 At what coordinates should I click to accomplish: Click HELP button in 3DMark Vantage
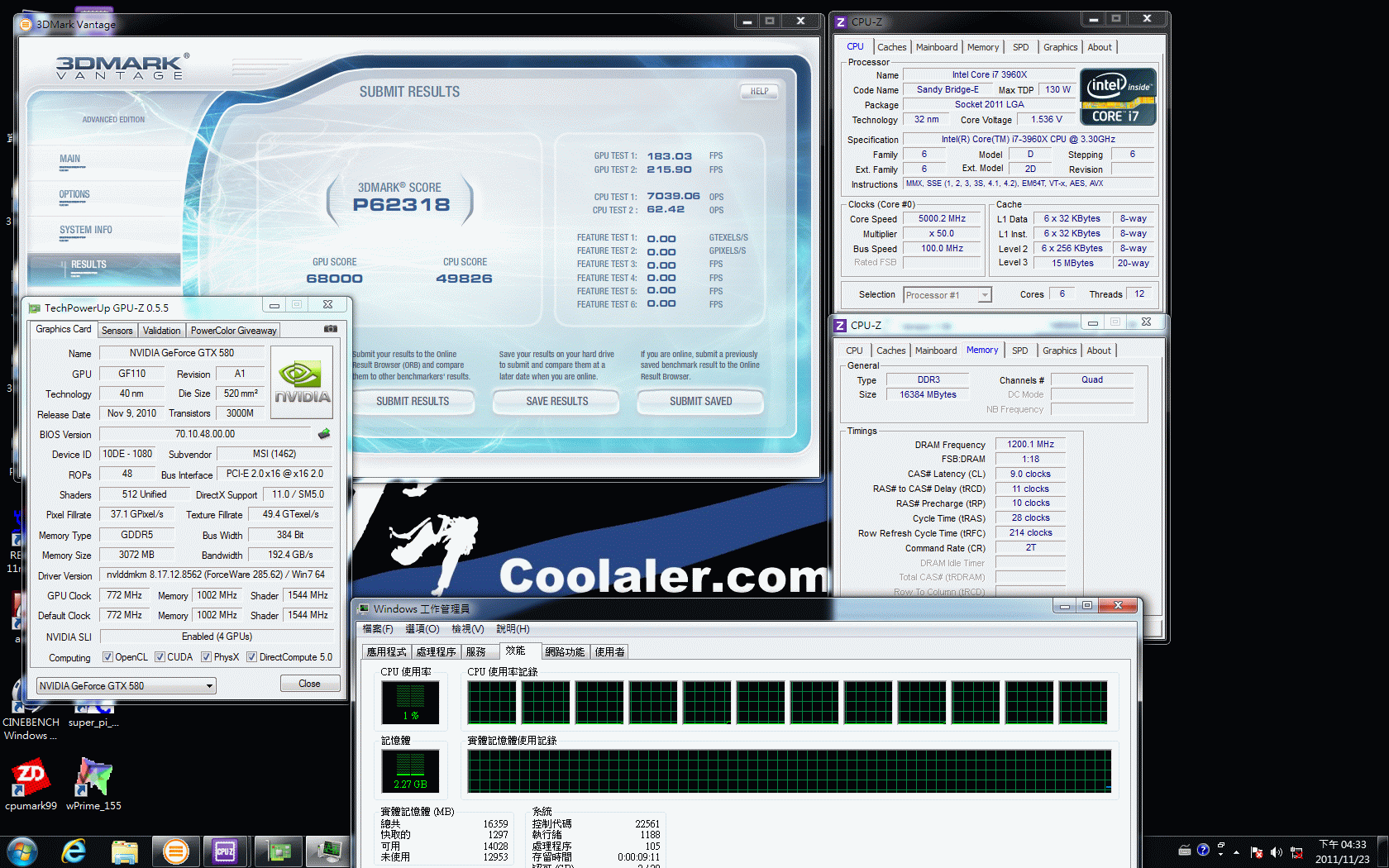[x=759, y=92]
